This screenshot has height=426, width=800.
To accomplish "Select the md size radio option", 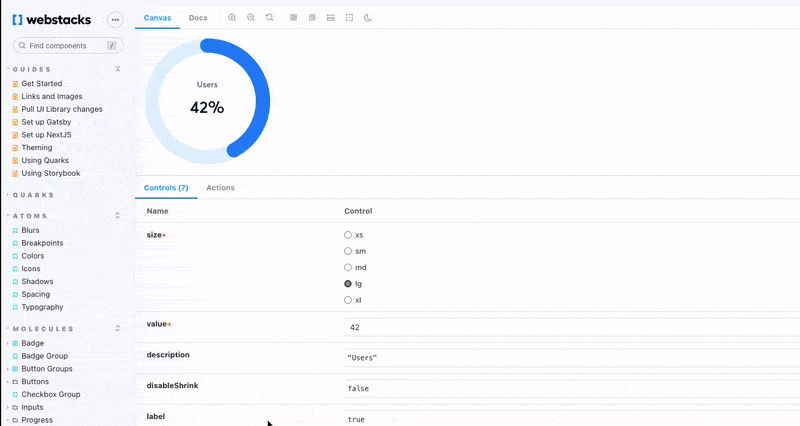I will point(348,267).
